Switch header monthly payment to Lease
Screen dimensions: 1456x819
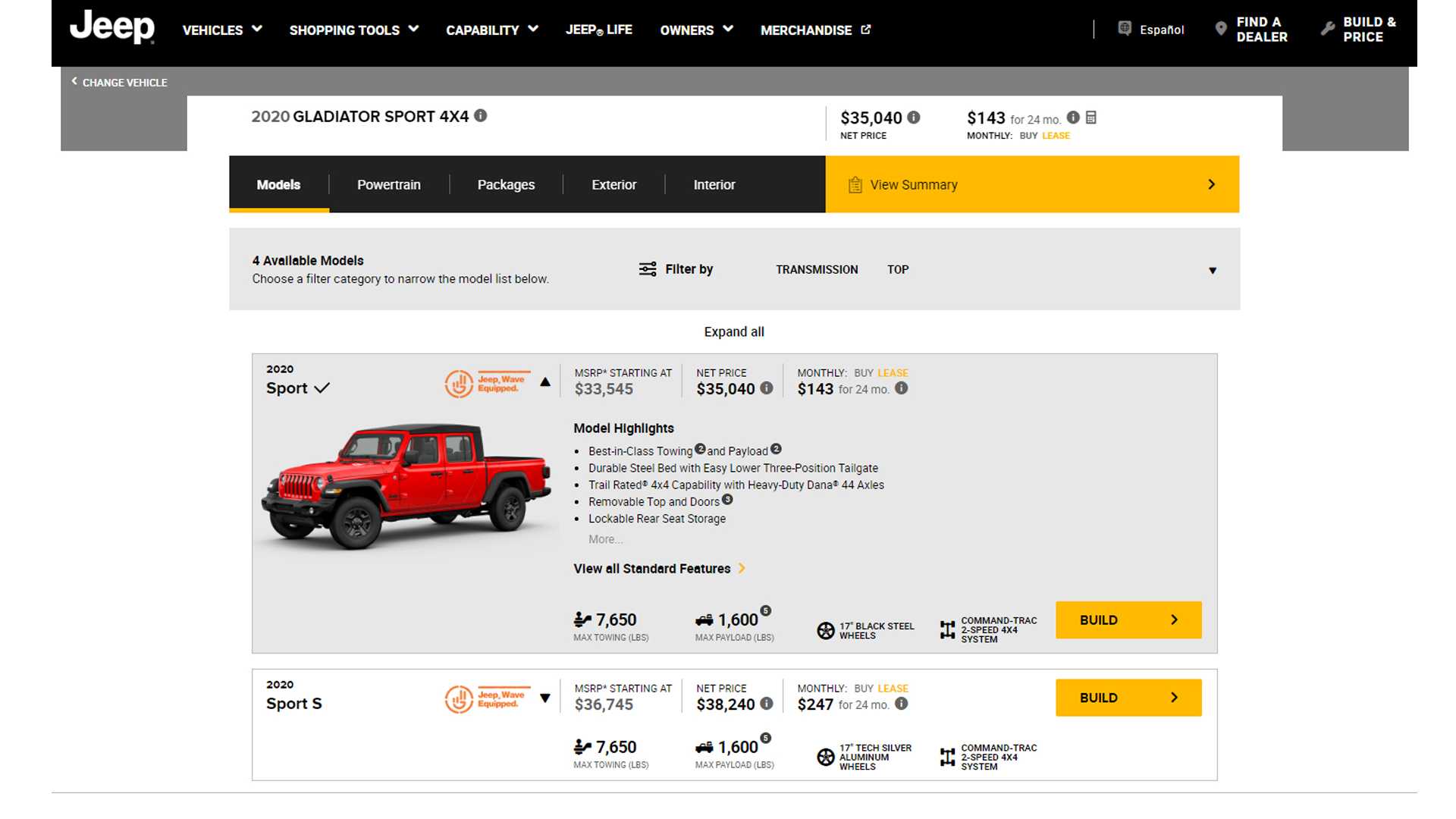(x=1056, y=136)
